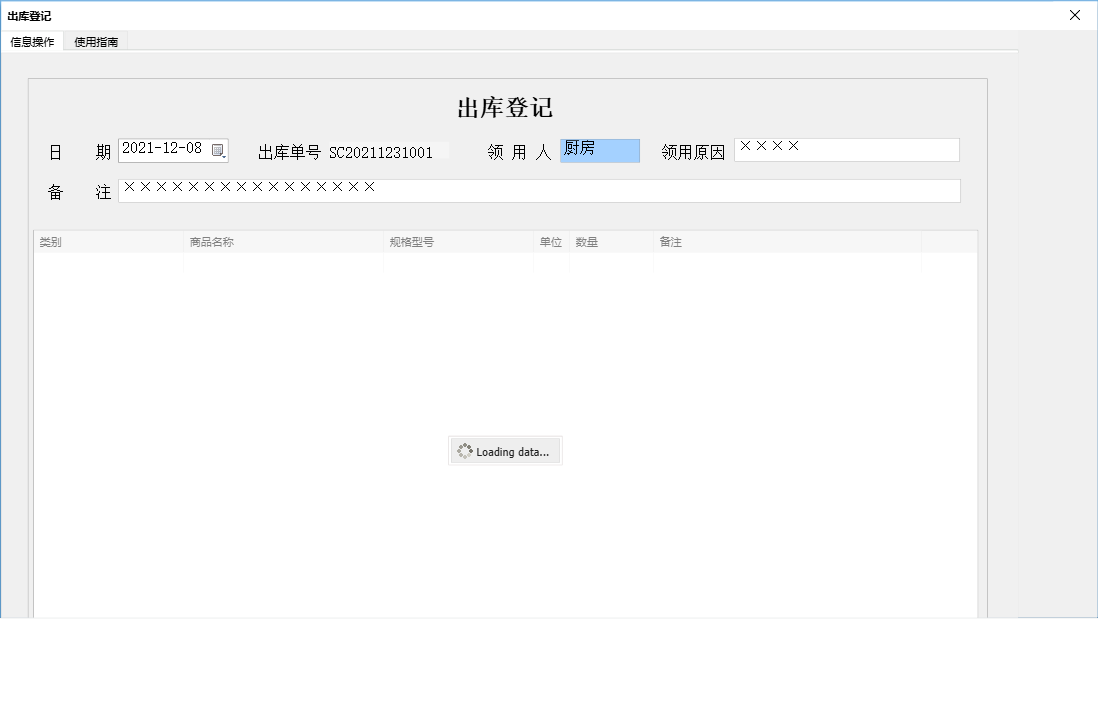Image resolution: width=1098 pixels, height=712 pixels.
Task: Click the loading spinner icon
Action: tap(464, 450)
